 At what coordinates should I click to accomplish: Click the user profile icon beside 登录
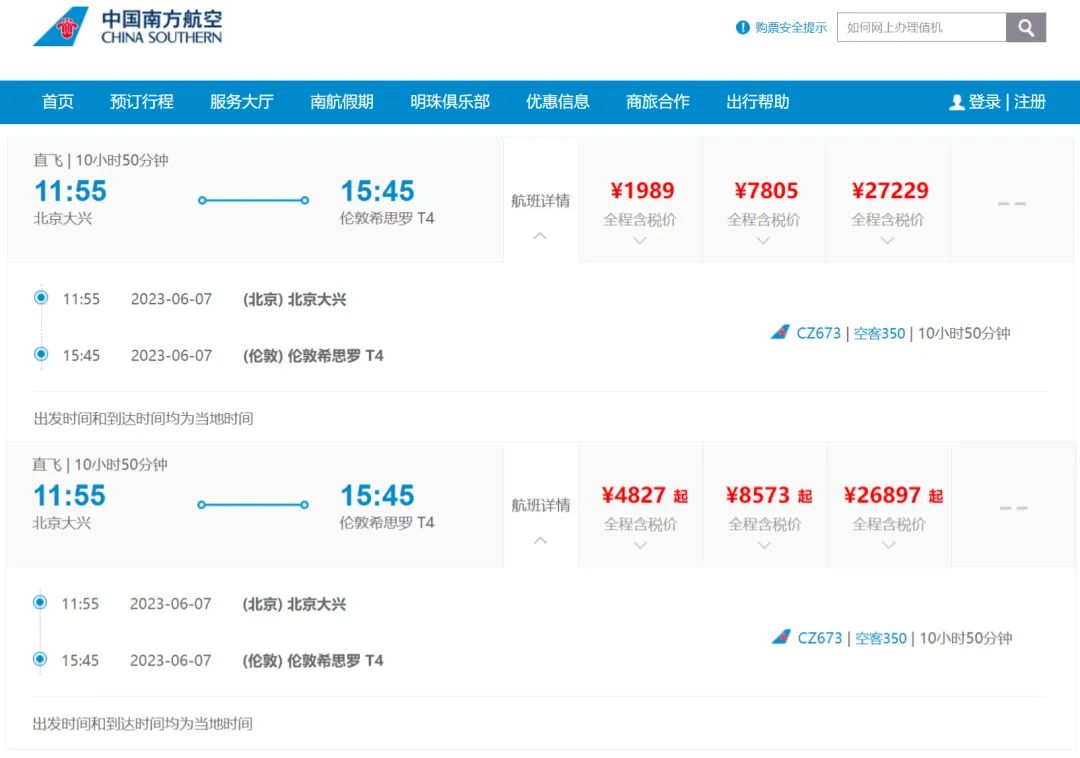[956, 102]
